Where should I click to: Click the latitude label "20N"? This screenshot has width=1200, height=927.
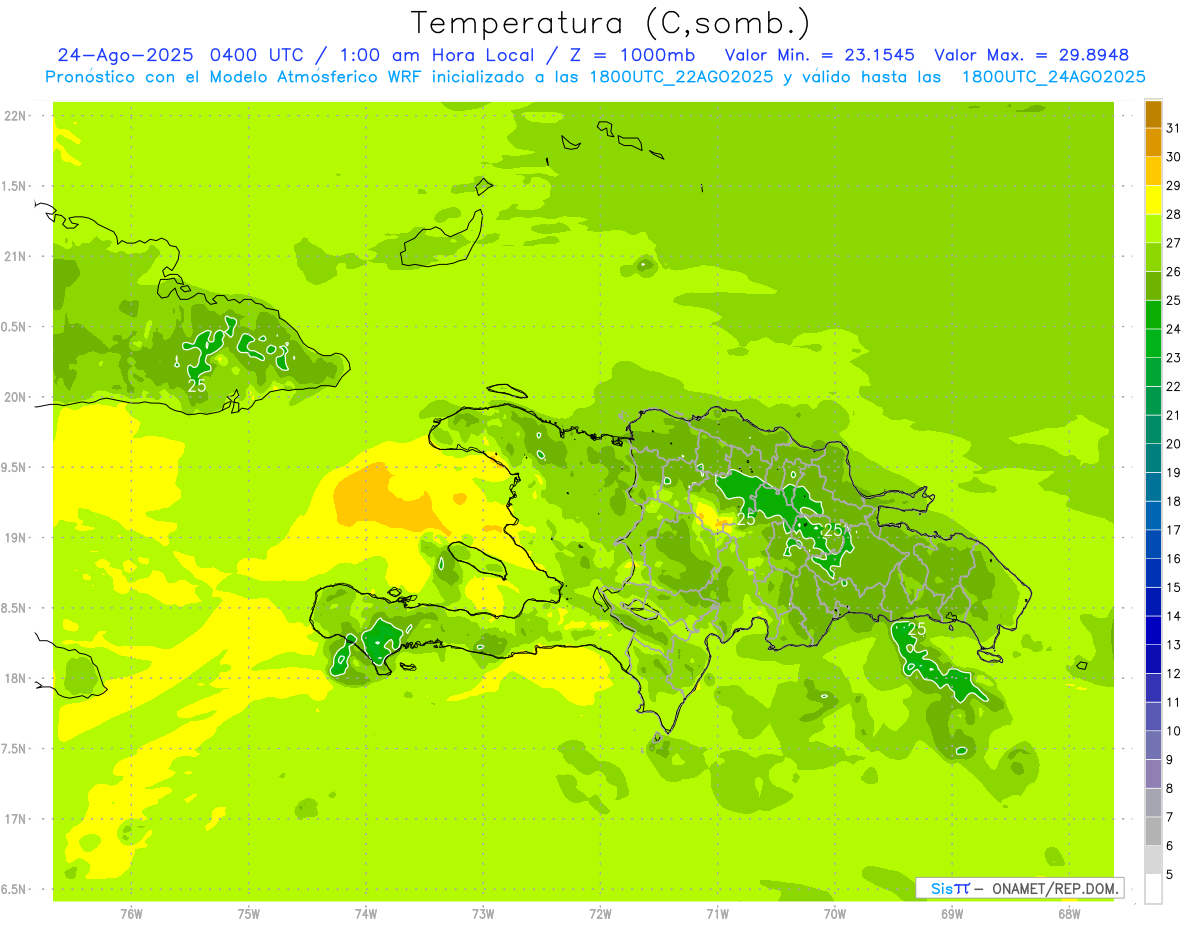coord(15,397)
